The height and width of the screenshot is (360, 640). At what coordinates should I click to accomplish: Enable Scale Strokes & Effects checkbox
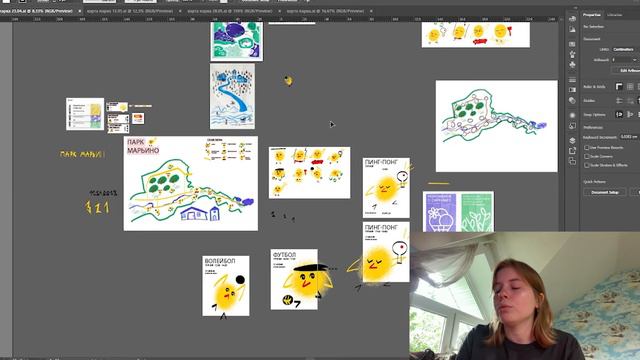(587, 165)
